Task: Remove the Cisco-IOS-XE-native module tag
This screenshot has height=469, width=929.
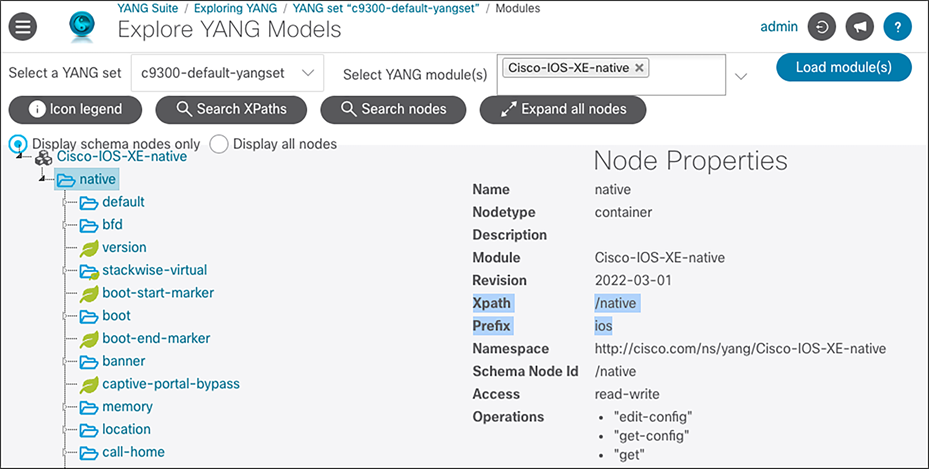Action: [x=639, y=68]
